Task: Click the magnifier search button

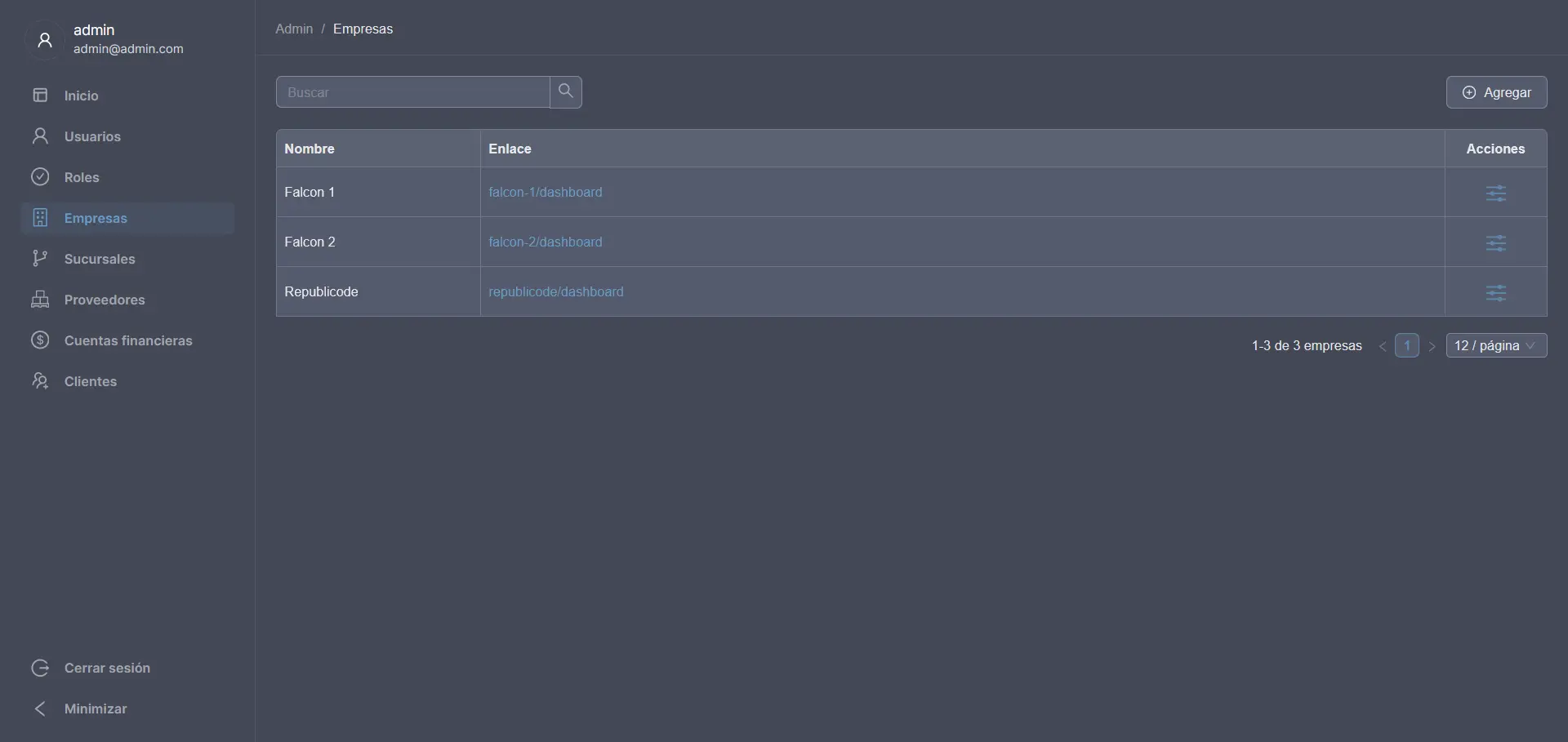Action: point(566,92)
